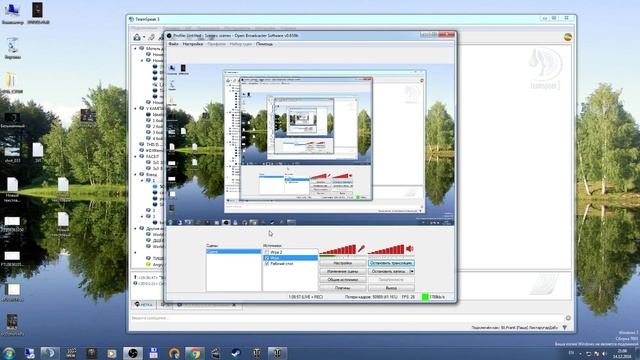The height and width of the screenshot is (360, 640).
Task: Click Остановить трансляцию button
Action: point(391,263)
